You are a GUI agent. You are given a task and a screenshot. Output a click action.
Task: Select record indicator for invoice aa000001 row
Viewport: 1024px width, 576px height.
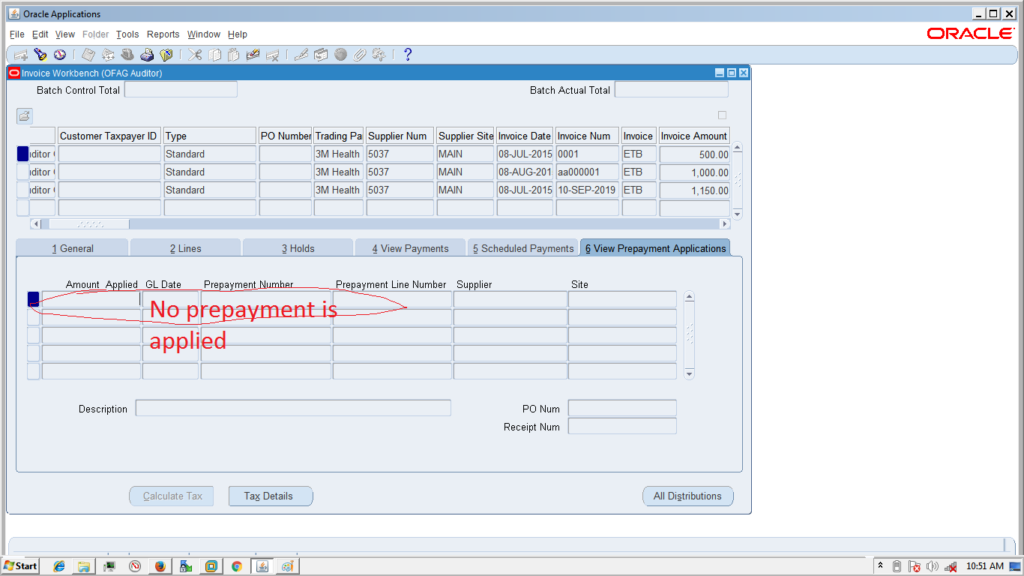point(23,172)
